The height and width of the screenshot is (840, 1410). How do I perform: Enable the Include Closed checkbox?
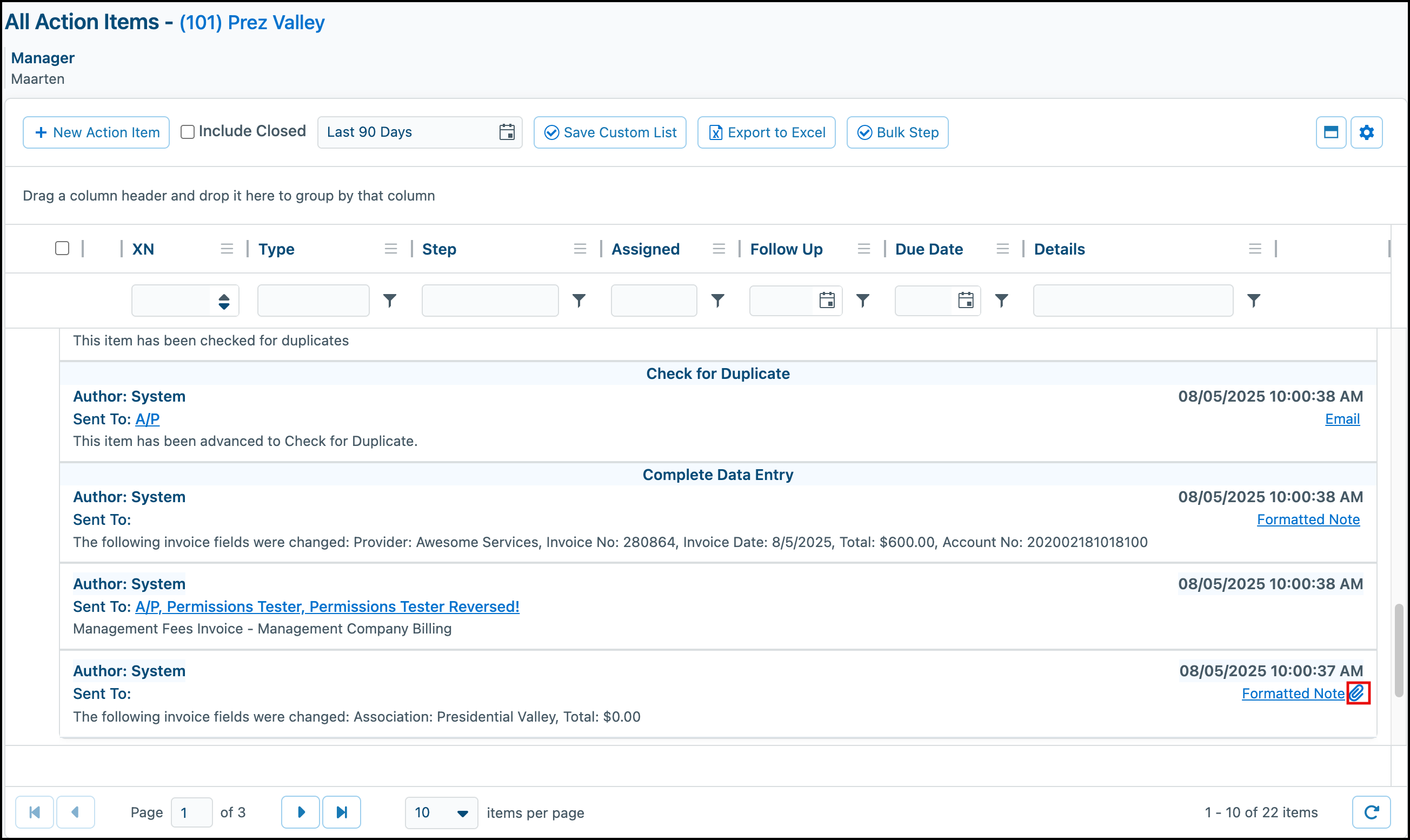click(188, 132)
